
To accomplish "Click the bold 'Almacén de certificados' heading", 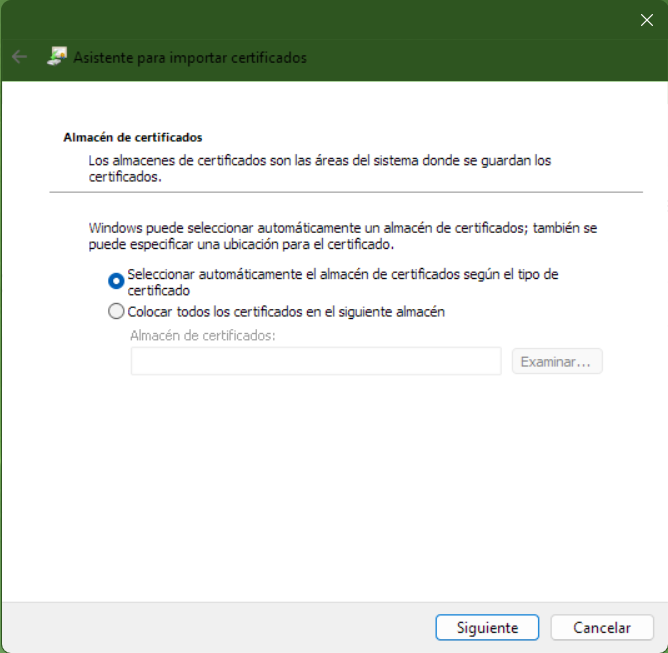I will click(x=133, y=137).
